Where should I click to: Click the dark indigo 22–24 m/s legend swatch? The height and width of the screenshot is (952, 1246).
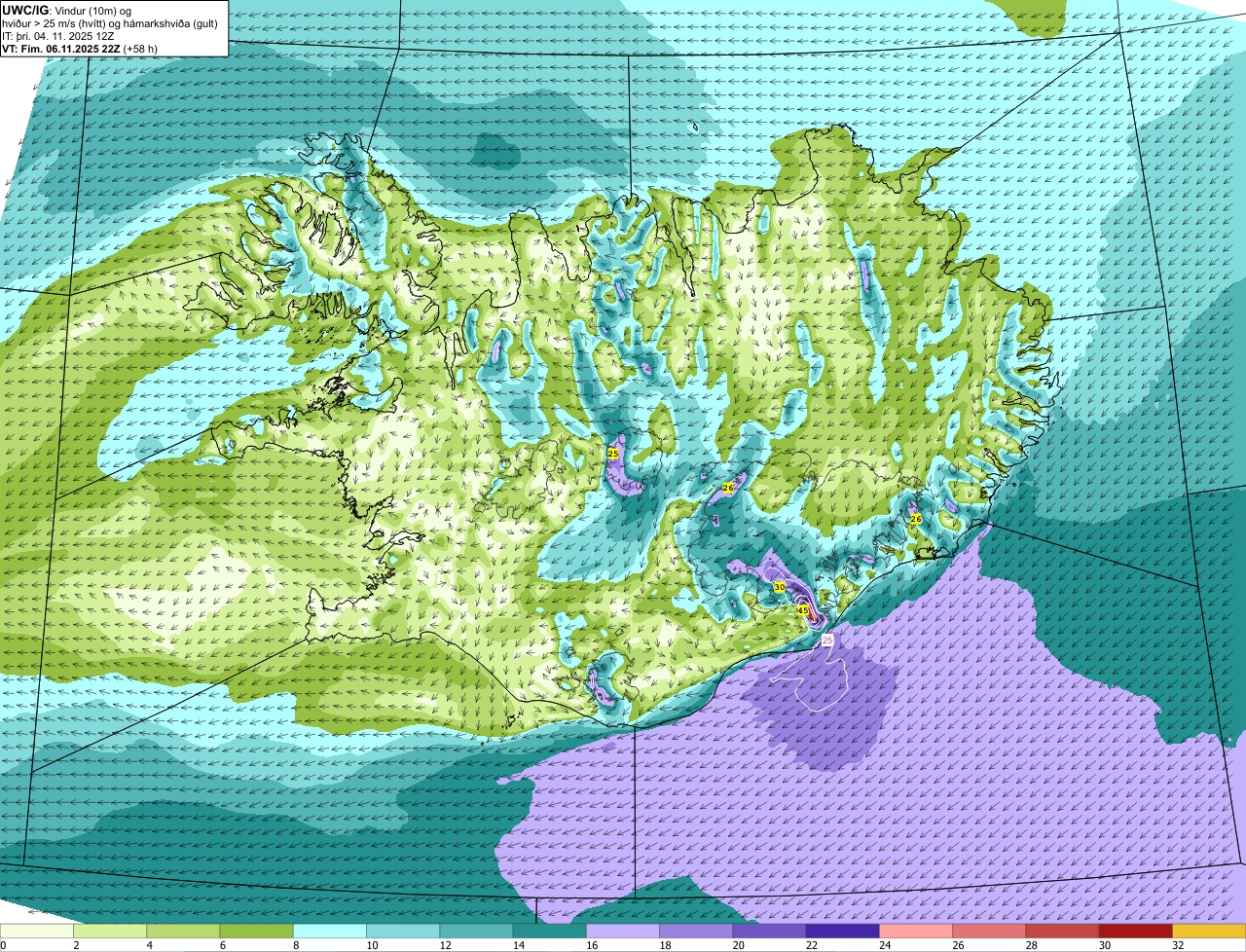842,932
